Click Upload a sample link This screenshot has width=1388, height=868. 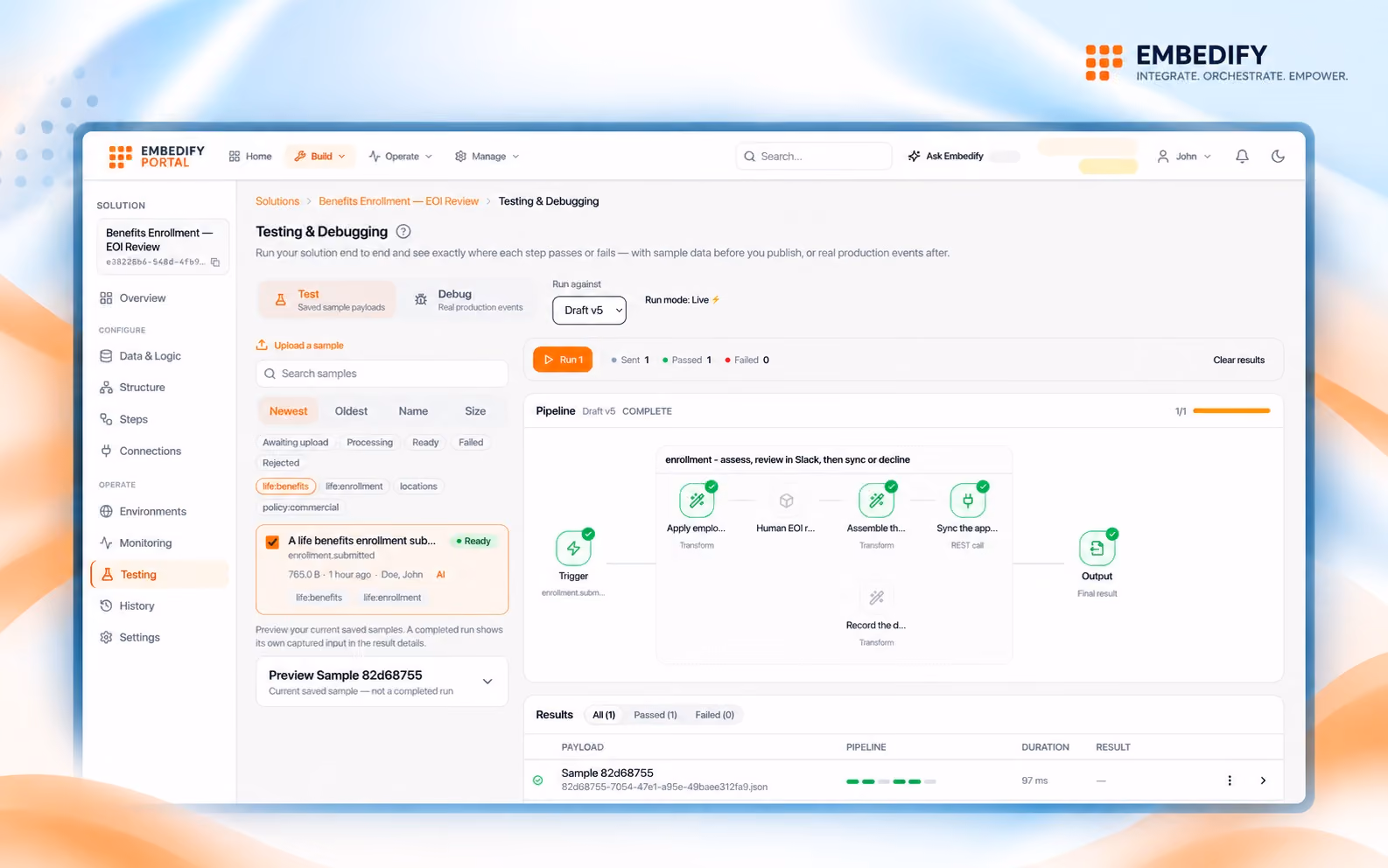pyautogui.click(x=299, y=346)
